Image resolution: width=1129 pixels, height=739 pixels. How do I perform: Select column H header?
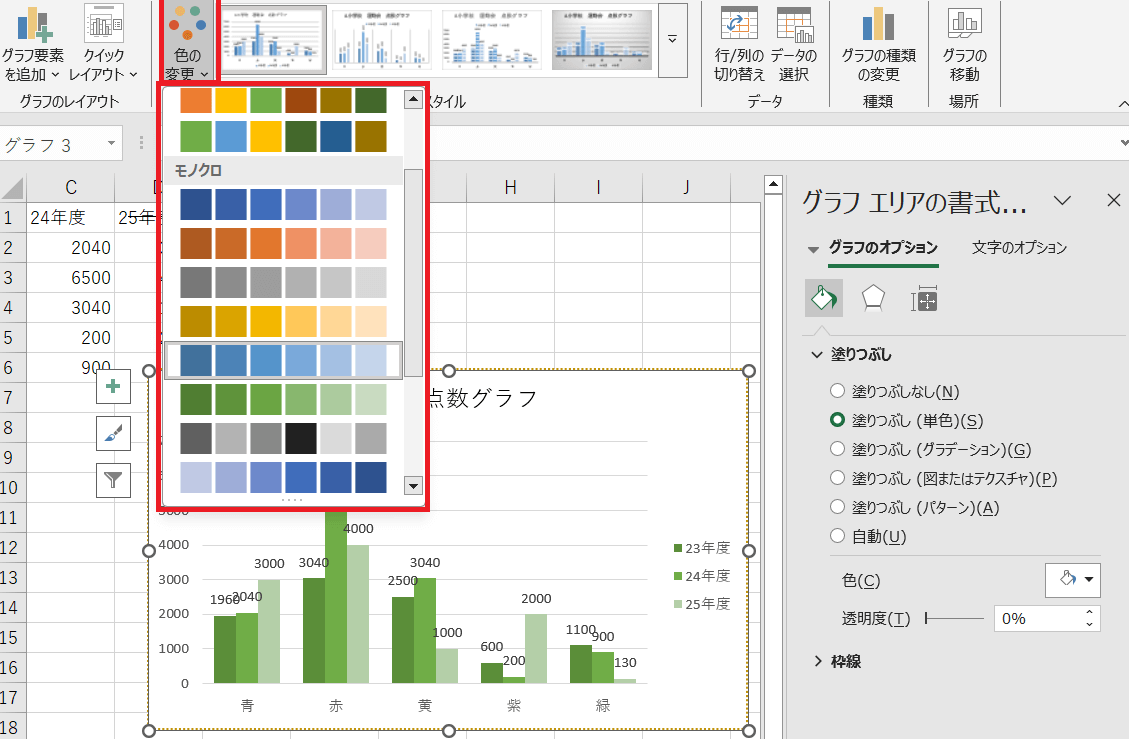pyautogui.click(x=510, y=187)
